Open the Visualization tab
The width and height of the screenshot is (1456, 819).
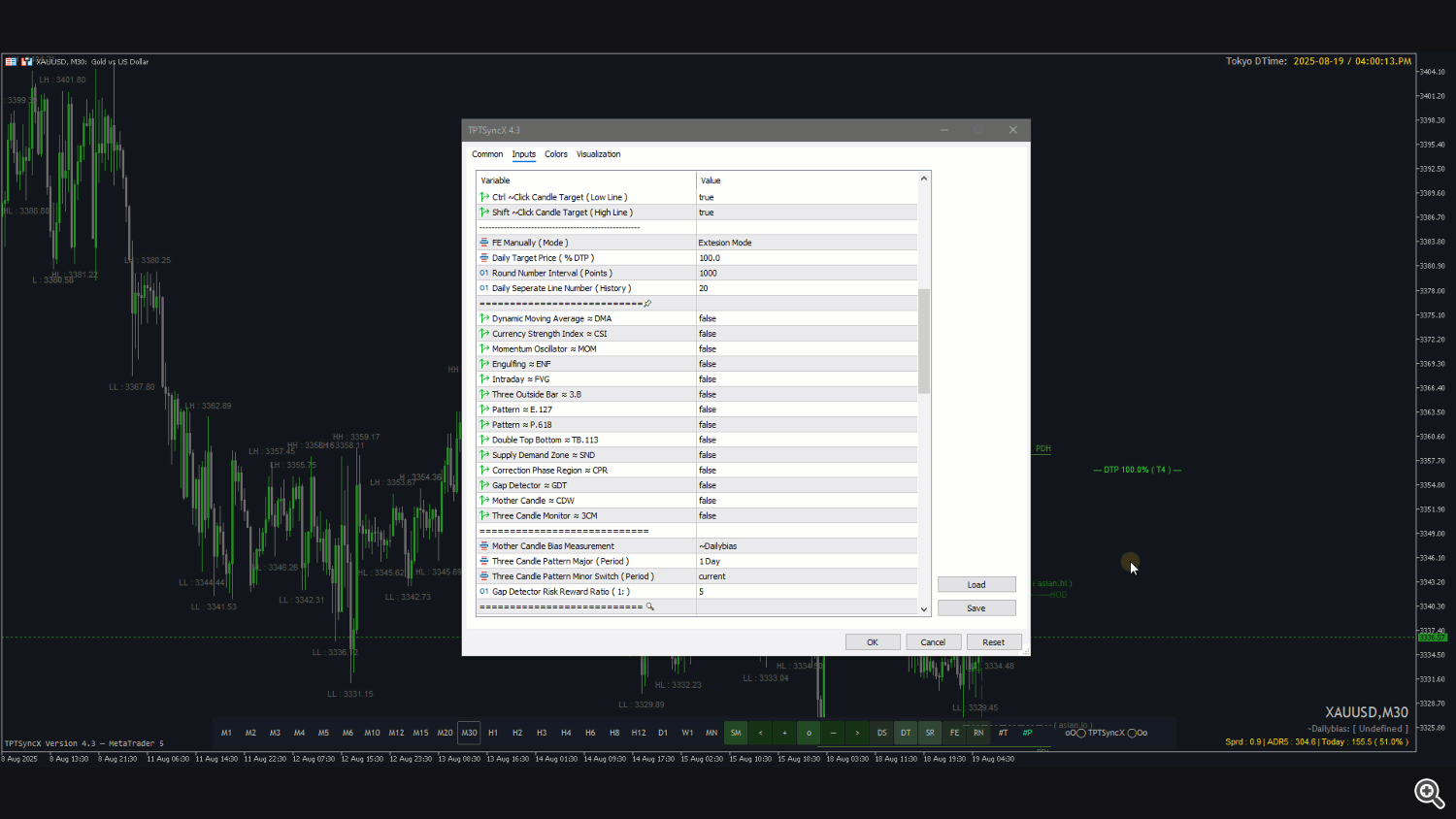pos(598,154)
